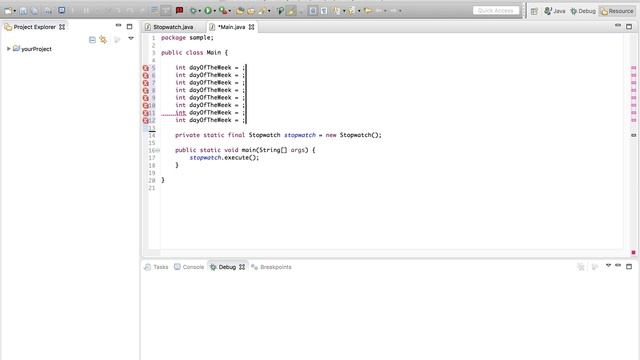Run the program with green Run button
The width and height of the screenshot is (640, 360).
point(208,11)
